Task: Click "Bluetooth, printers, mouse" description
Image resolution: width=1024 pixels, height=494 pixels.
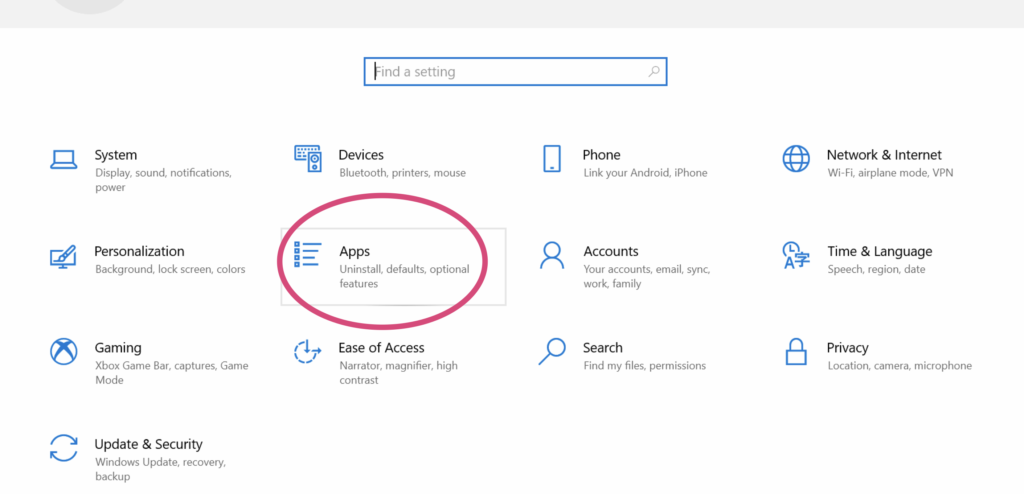Action: pyautogui.click(x=402, y=173)
